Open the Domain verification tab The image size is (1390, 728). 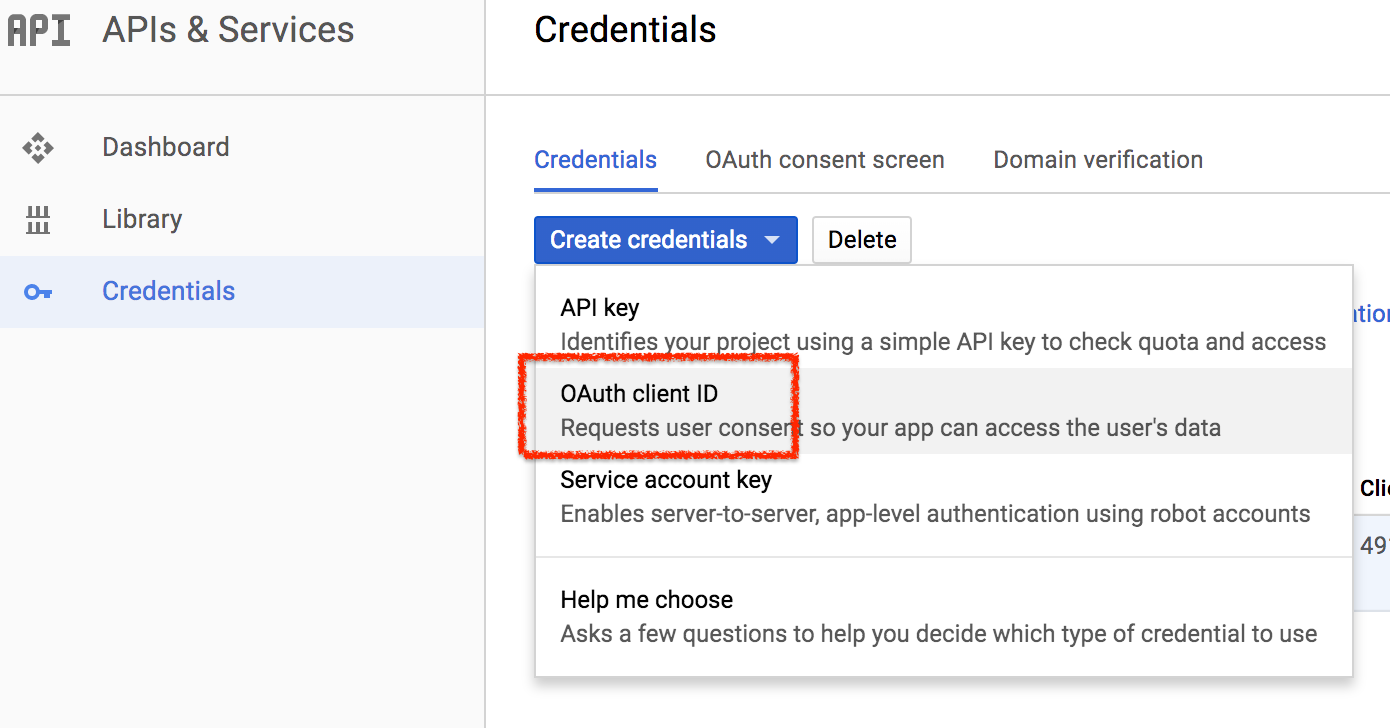[x=1098, y=160]
